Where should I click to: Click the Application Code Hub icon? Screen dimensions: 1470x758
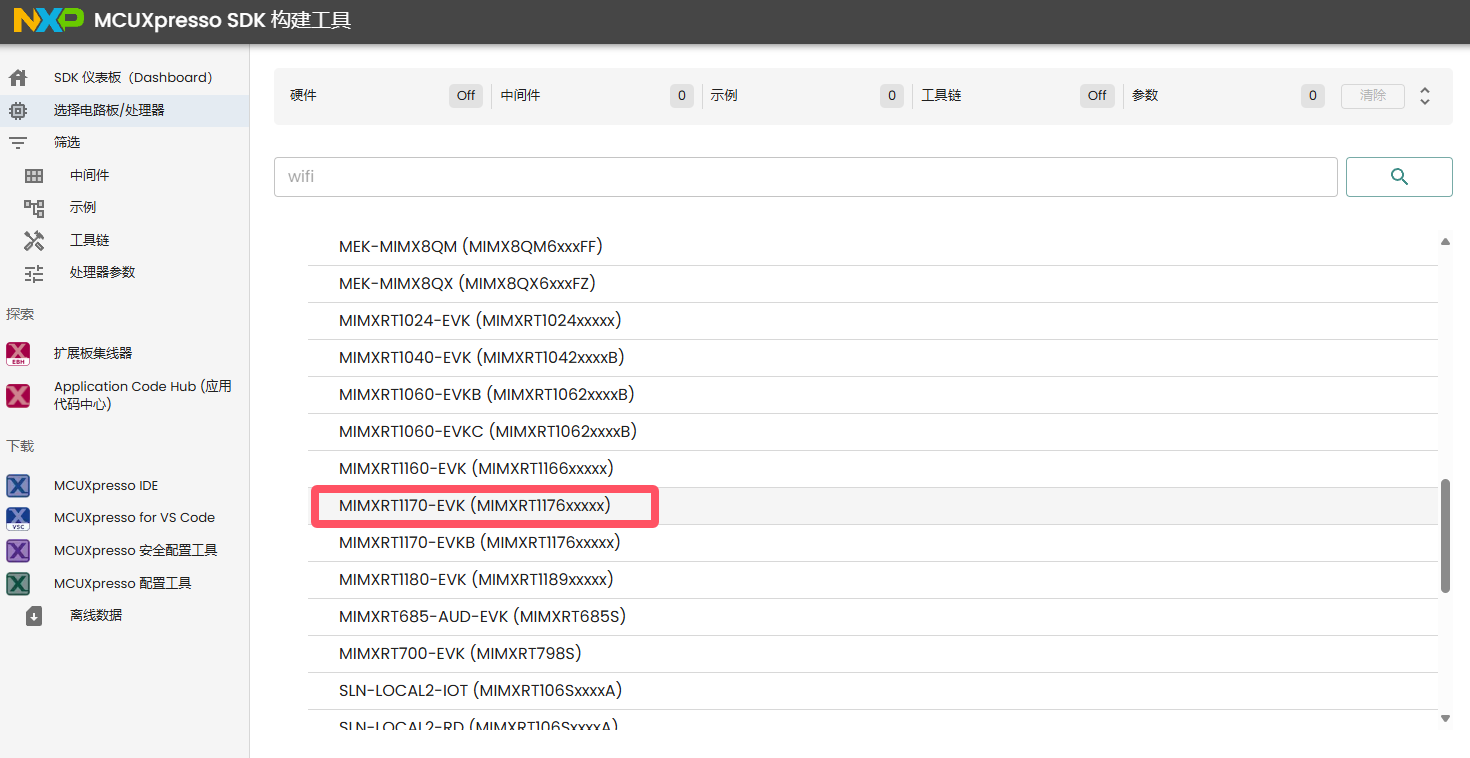click(18, 396)
